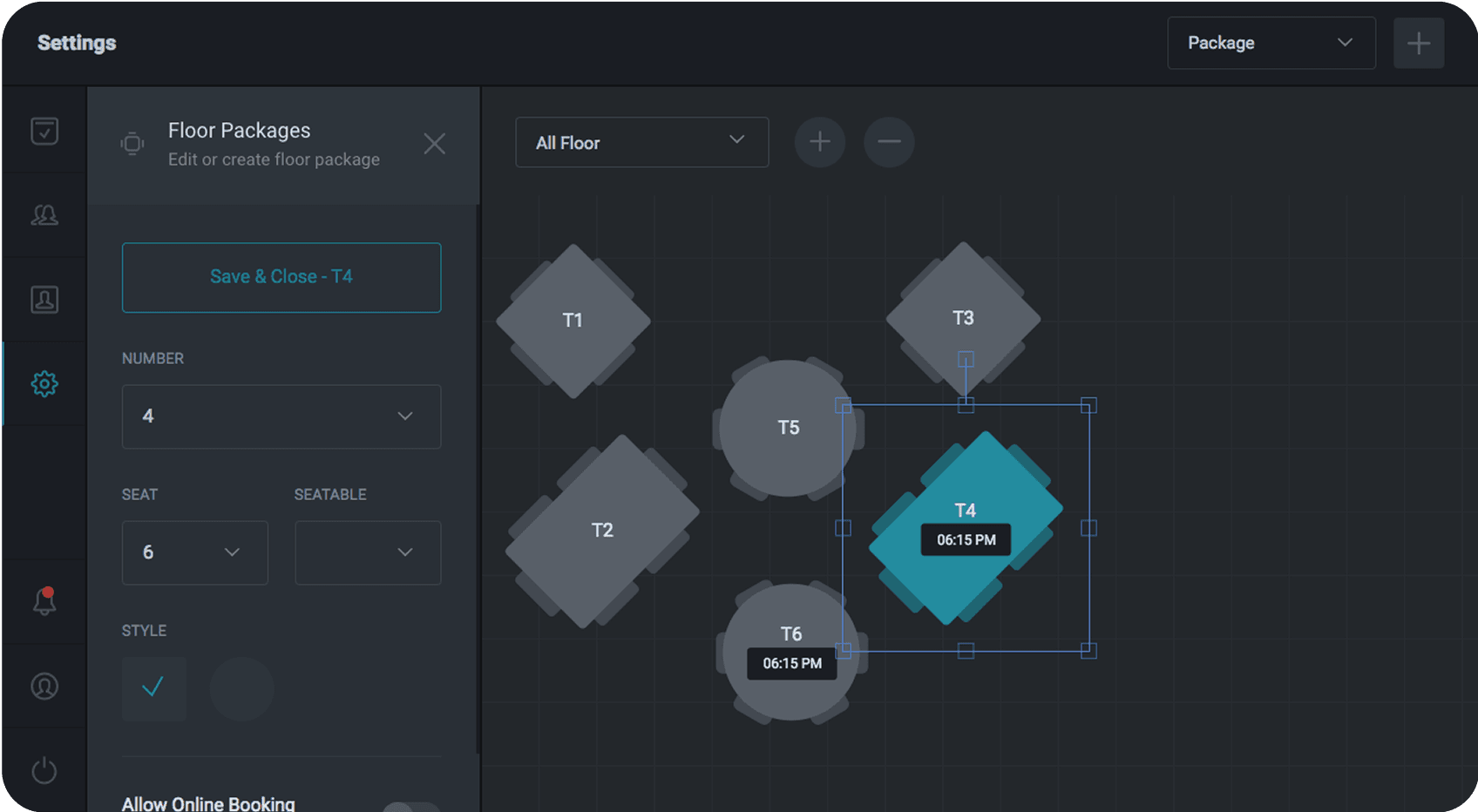Screen dimensions: 1478x812
Task: Close the Floor Packages panel
Action: pos(434,144)
